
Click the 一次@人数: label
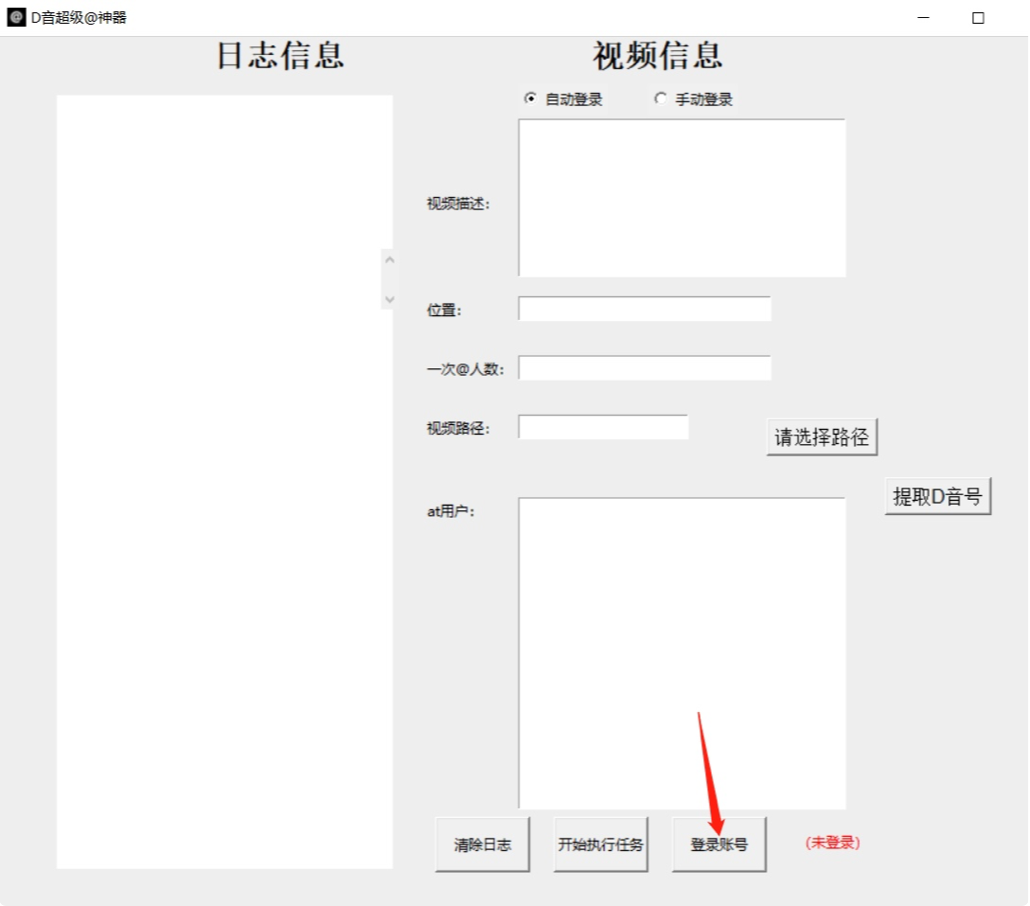[x=465, y=369]
